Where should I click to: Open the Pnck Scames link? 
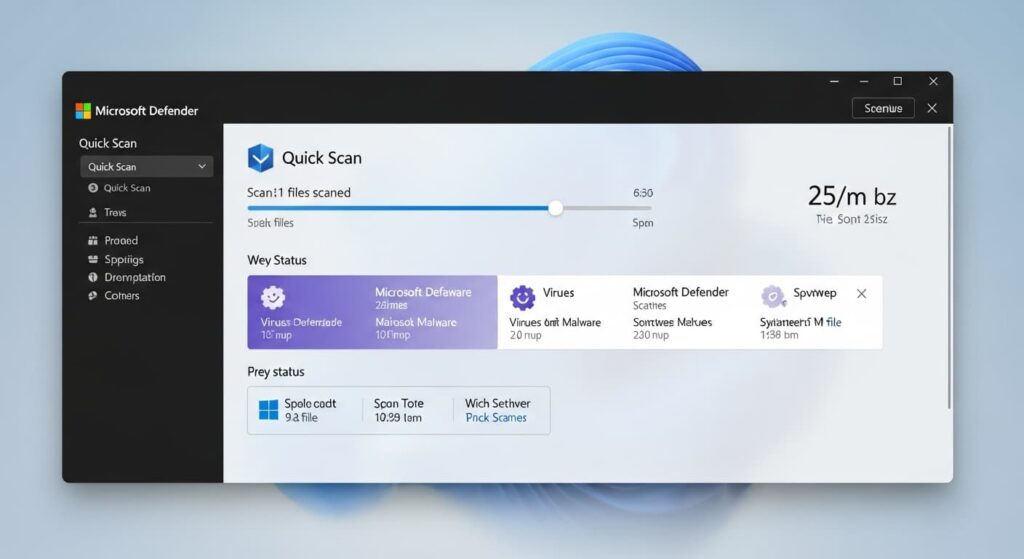click(x=496, y=418)
